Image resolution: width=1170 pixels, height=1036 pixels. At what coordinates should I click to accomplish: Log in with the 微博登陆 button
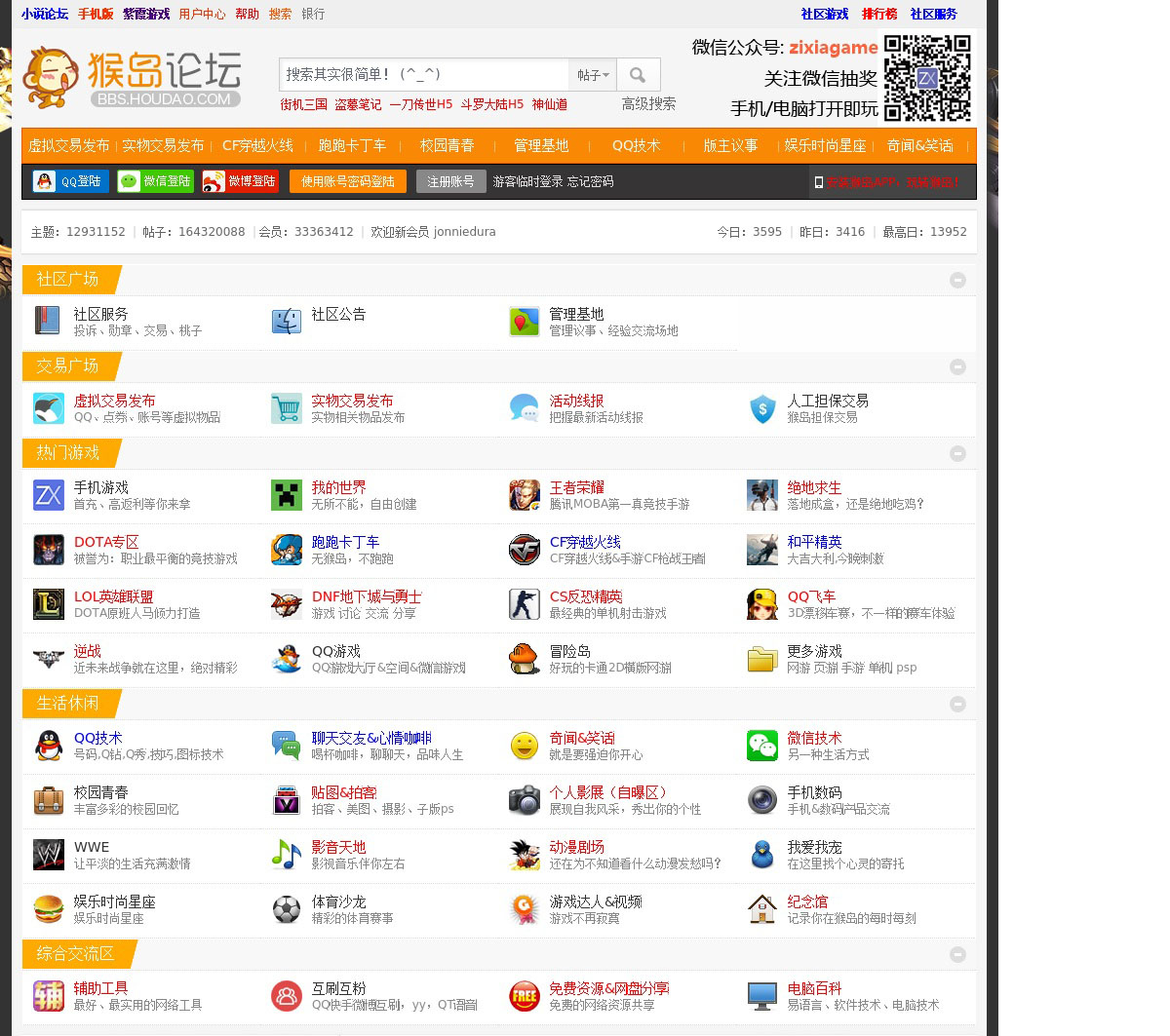click(241, 181)
